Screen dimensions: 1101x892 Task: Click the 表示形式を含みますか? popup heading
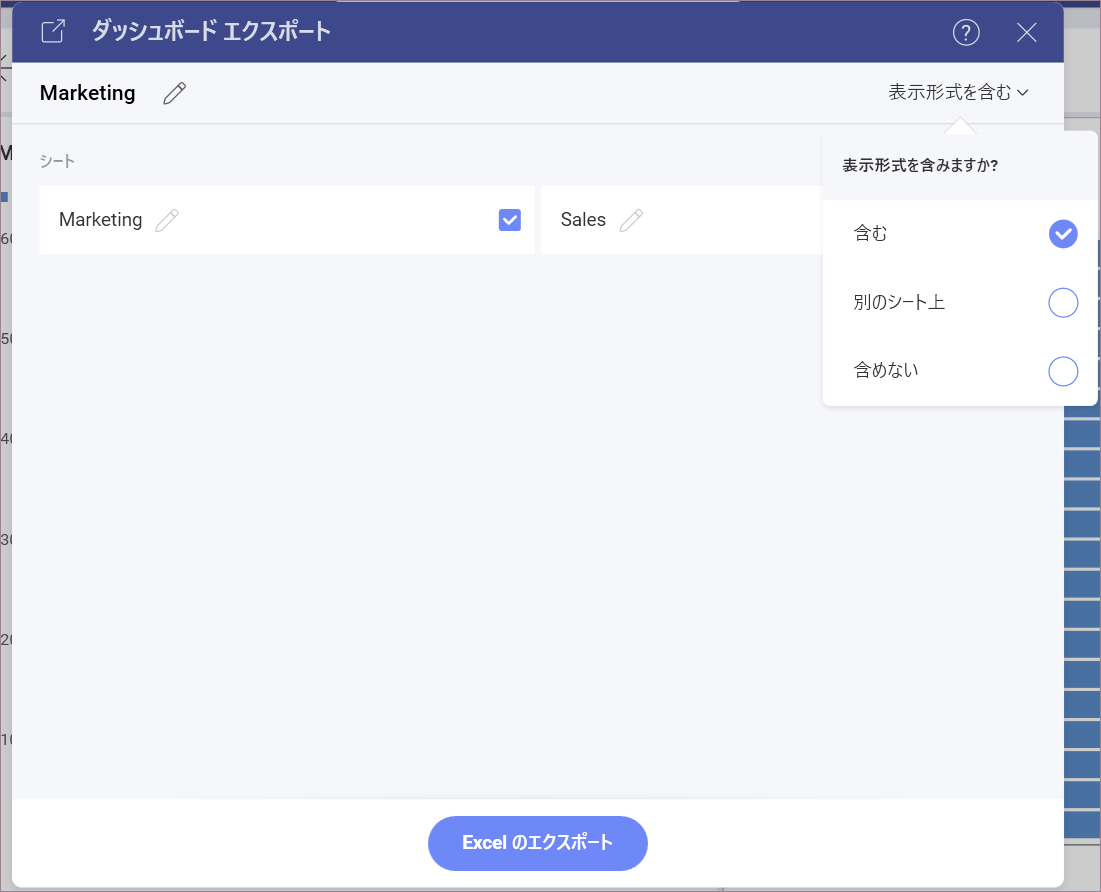[x=920, y=165]
